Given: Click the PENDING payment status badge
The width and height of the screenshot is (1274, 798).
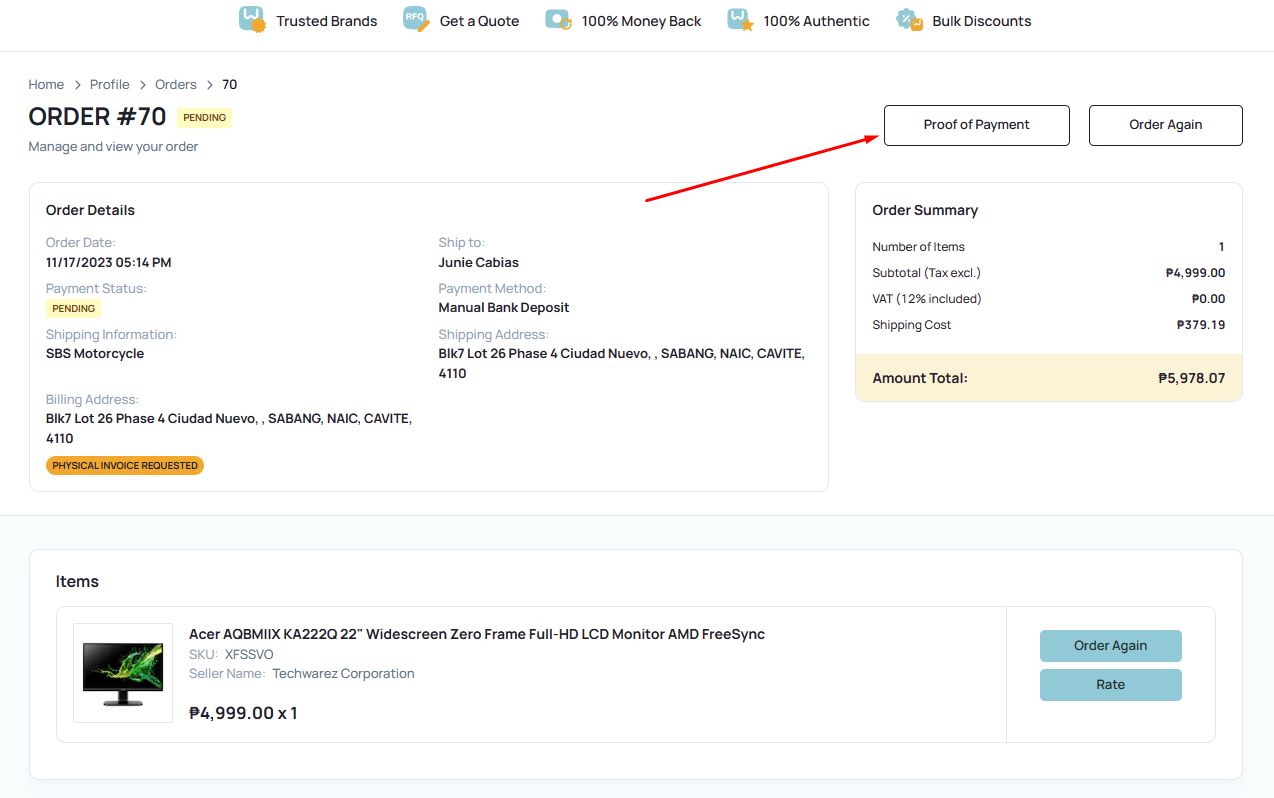Looking at the screenshot, I should point(74,309).
